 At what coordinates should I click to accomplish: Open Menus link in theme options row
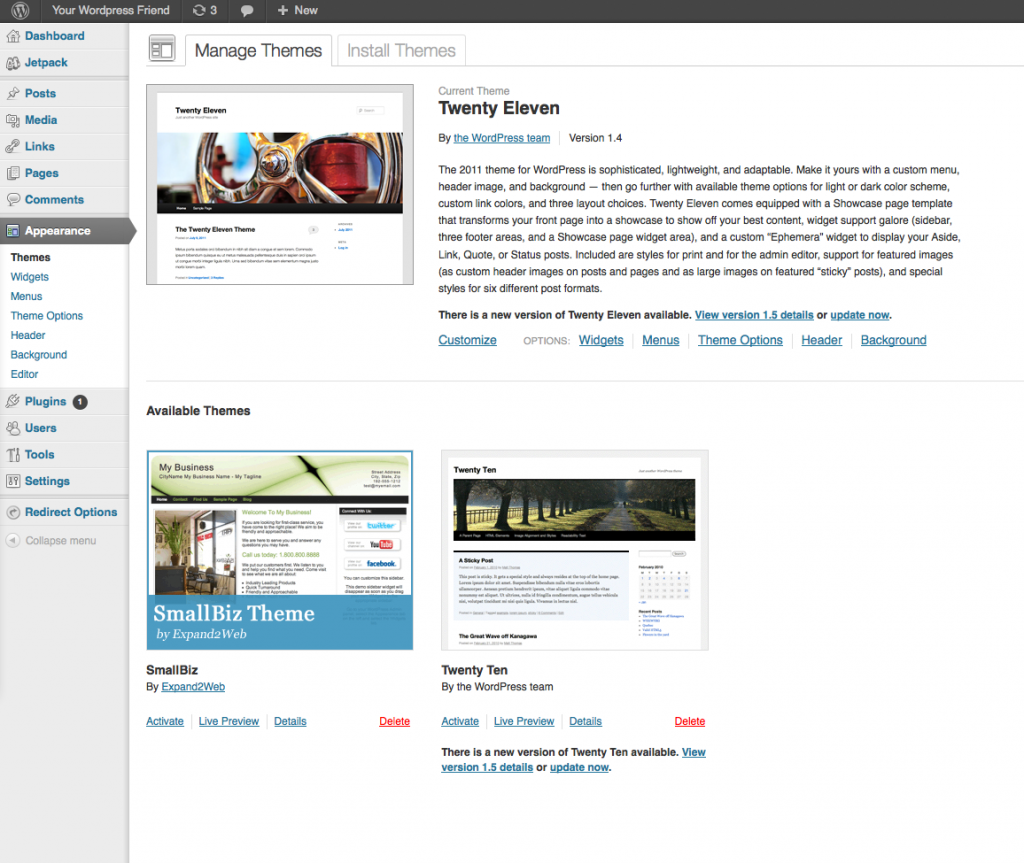(x=660, y=340)
